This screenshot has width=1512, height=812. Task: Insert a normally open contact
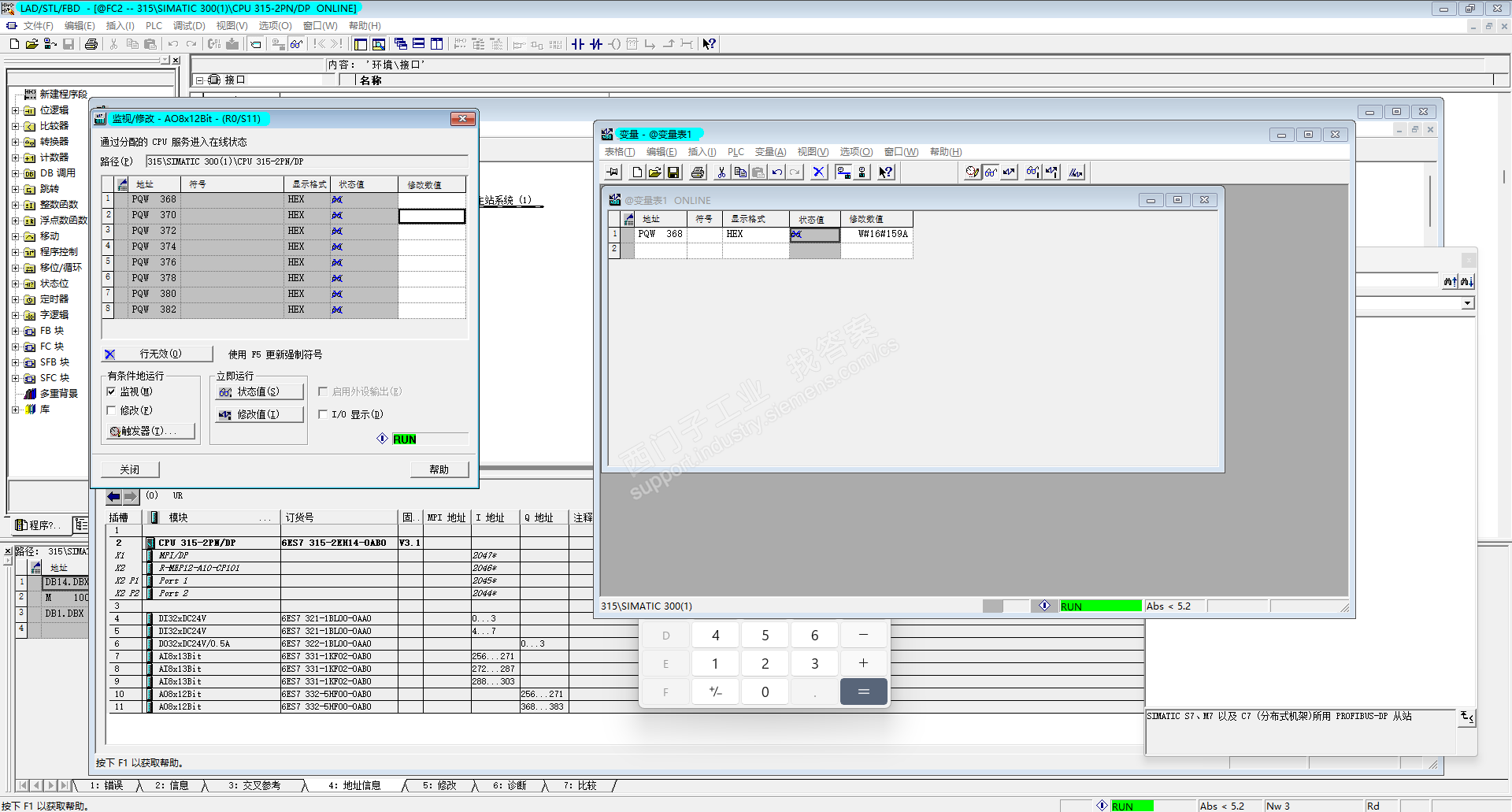coord(578,44)
